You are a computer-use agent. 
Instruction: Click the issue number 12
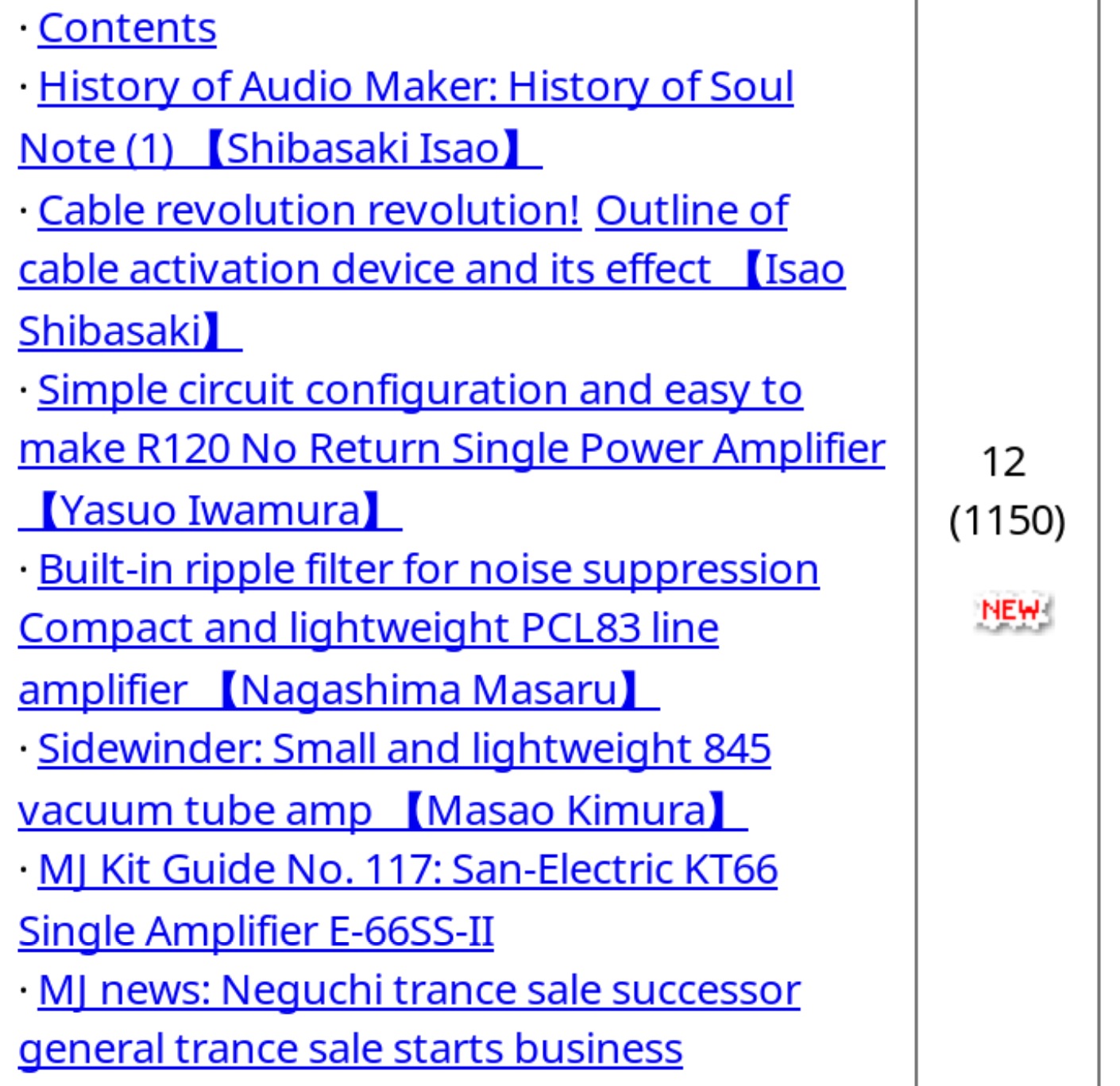[1003, 462]
